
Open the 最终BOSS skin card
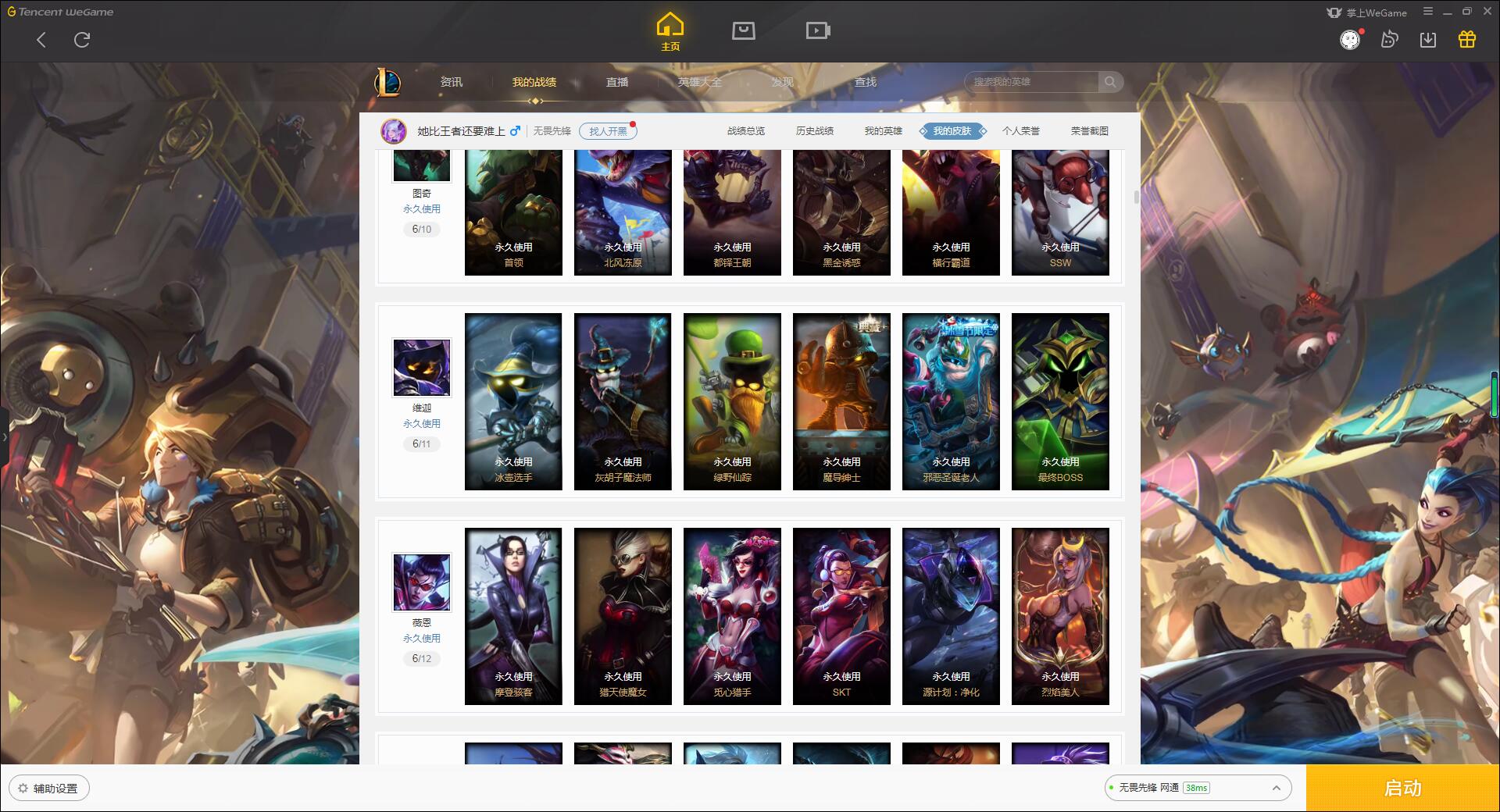click(x=1060, y=402)
